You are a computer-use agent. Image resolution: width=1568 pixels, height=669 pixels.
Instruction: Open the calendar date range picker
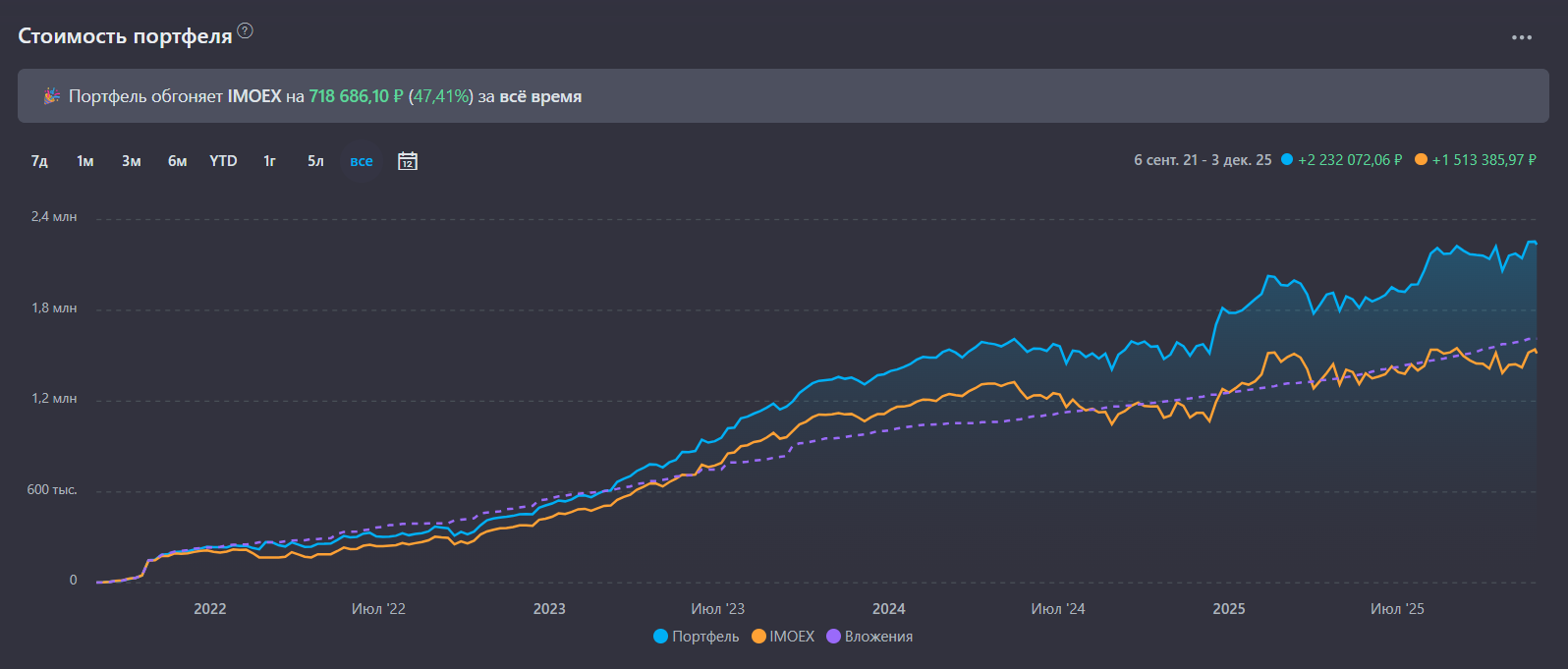(x=408, y=161)
